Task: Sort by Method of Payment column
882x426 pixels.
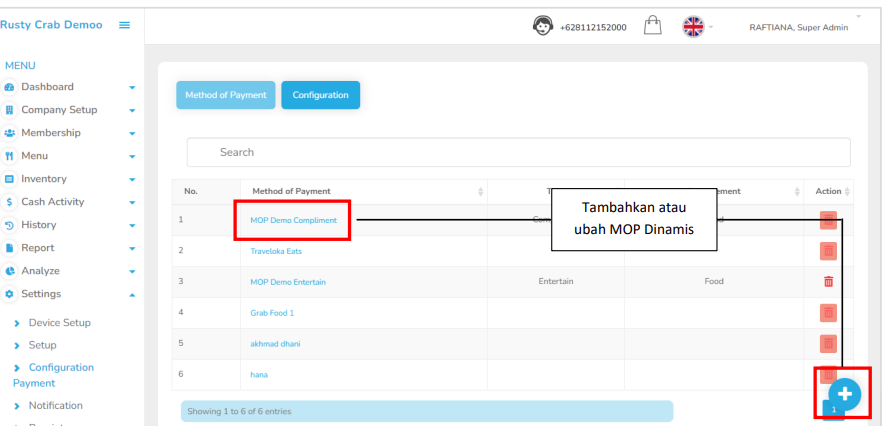Action: pos(480,191)
